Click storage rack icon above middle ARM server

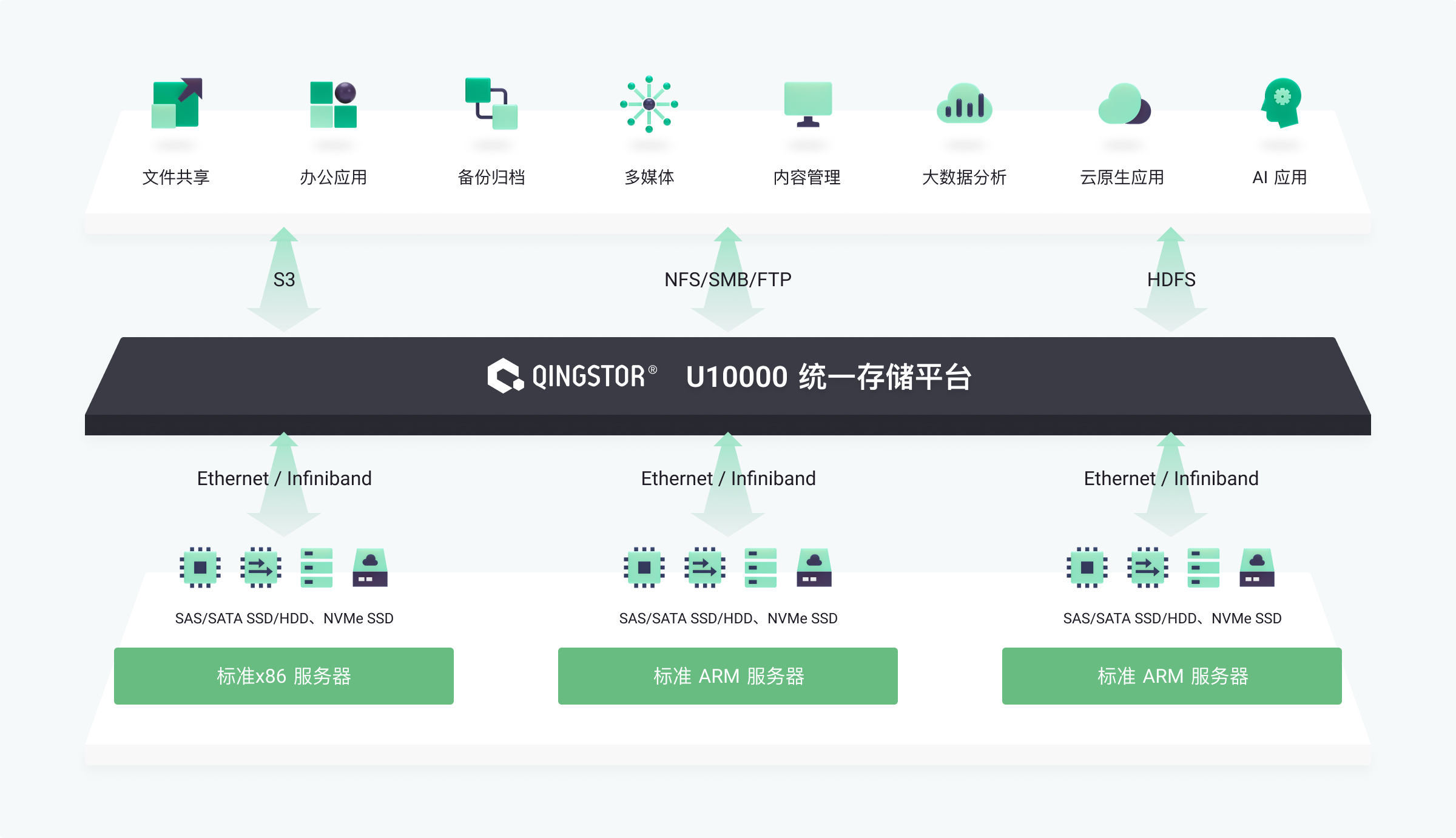pos(761,568)
